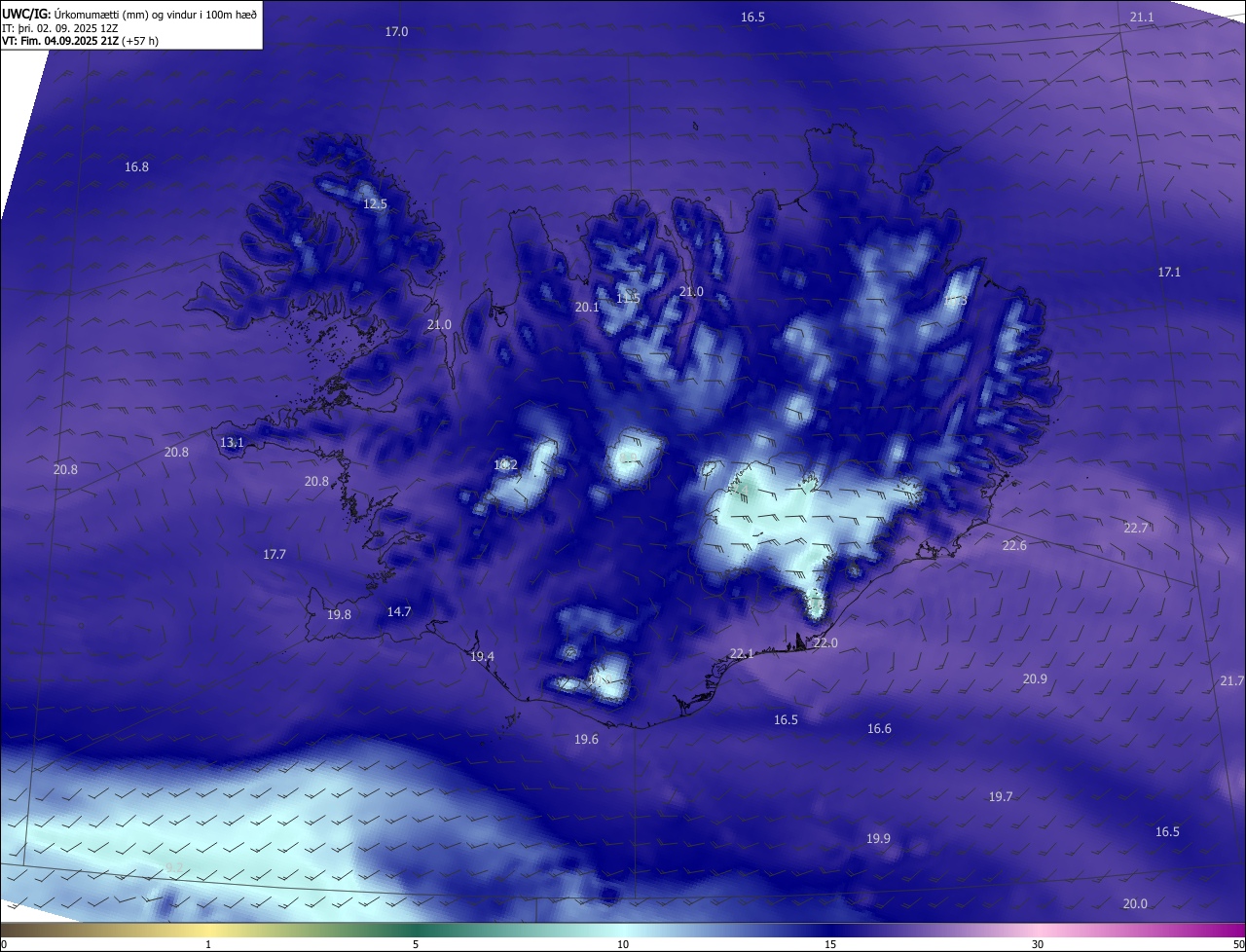
Task: Click the map value 20.1
Action: click(x=587, y=307)
